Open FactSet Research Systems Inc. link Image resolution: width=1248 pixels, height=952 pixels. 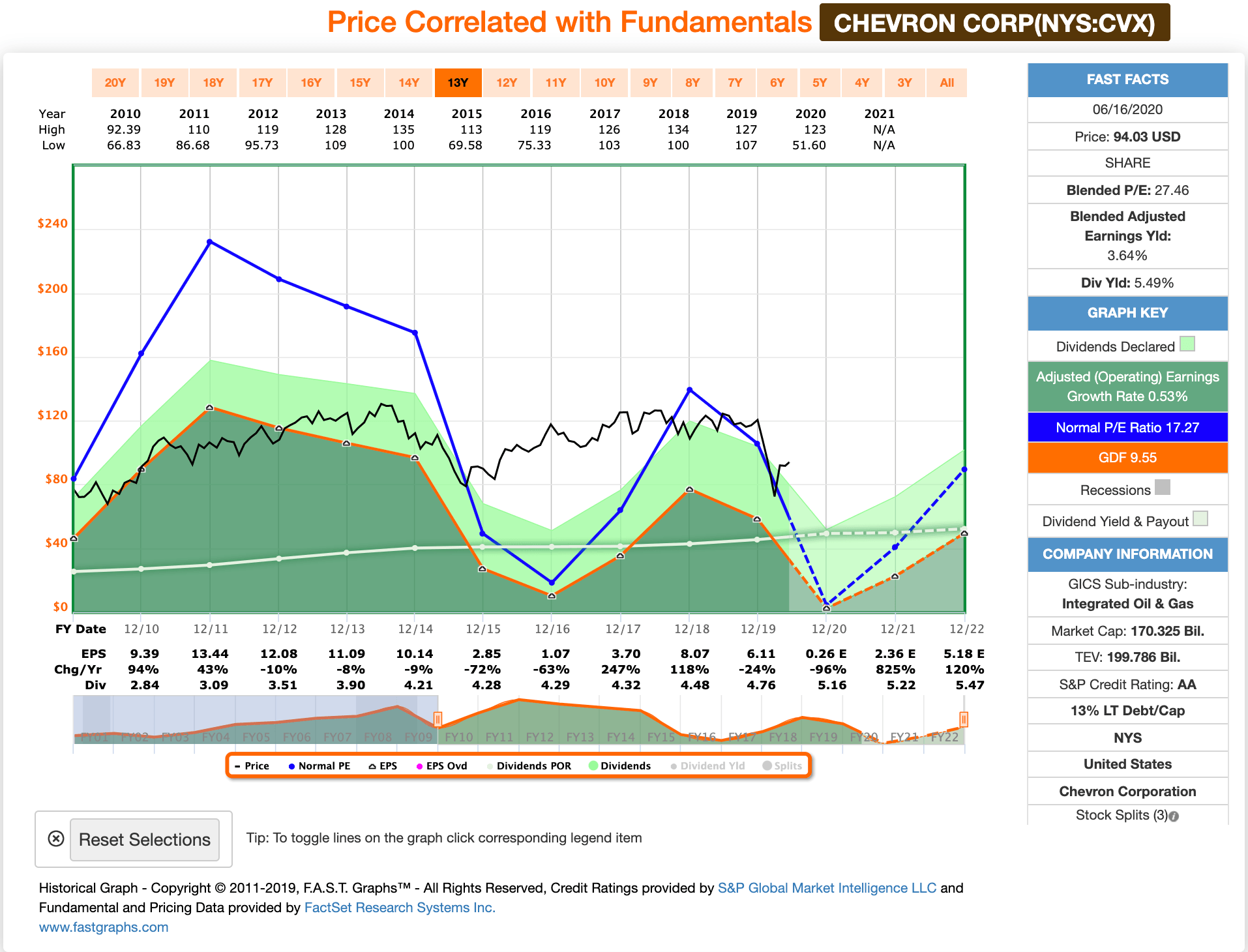(x=400, y=908)
